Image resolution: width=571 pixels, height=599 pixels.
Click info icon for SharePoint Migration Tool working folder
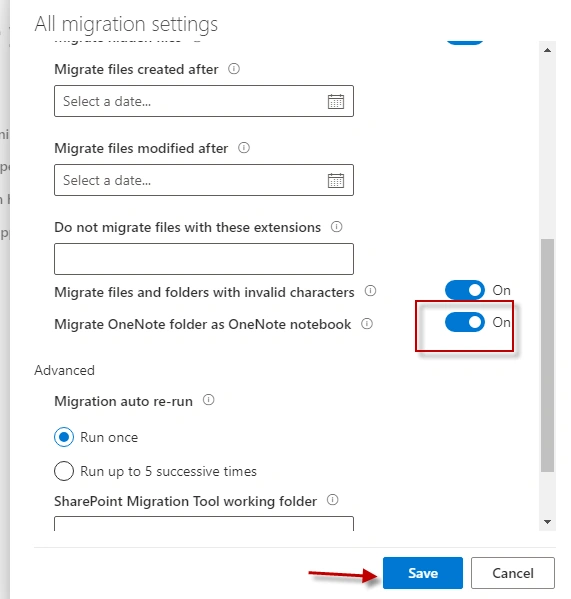point(332,500)
